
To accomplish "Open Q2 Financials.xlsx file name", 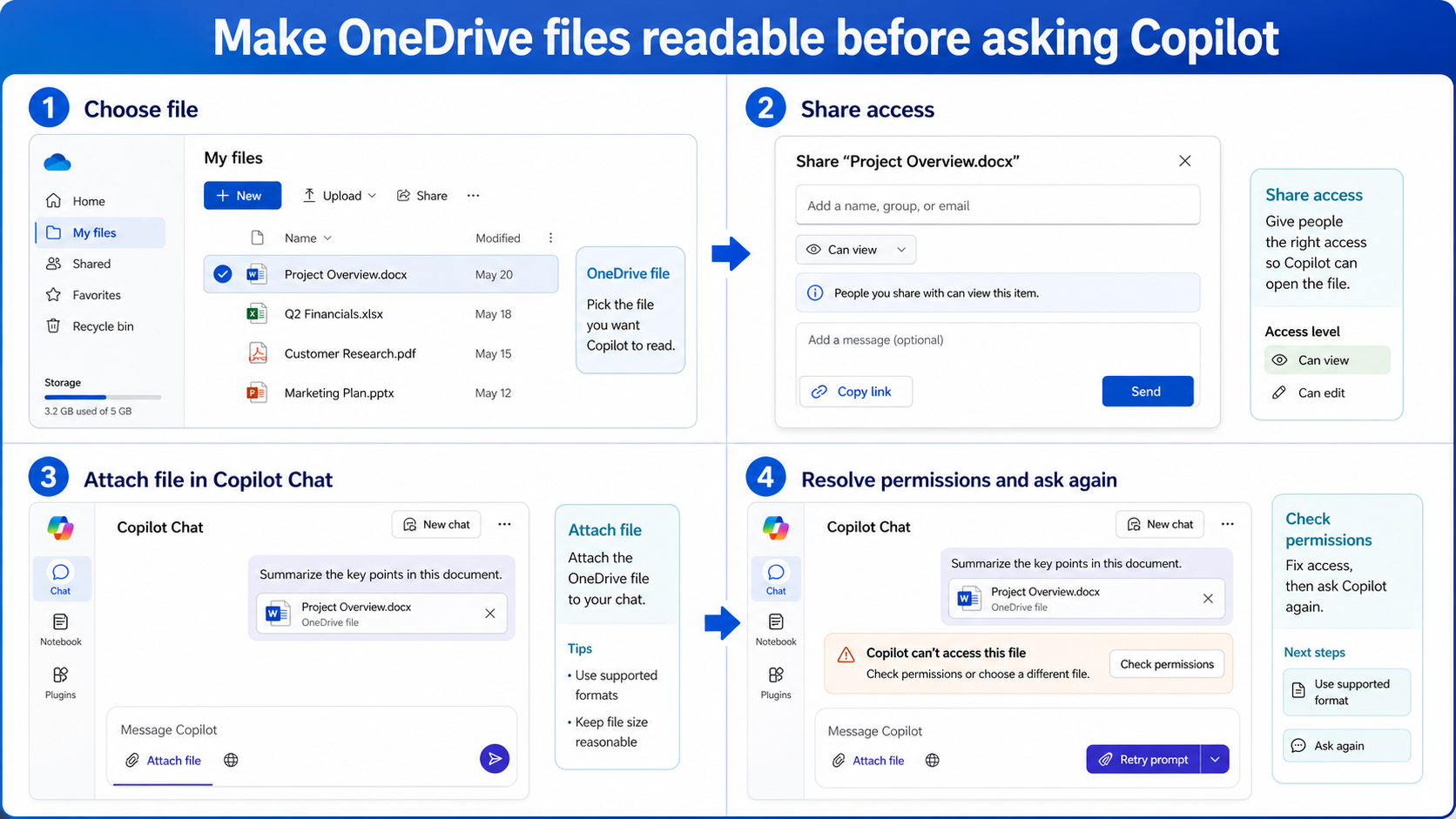I will click(334, 314).
